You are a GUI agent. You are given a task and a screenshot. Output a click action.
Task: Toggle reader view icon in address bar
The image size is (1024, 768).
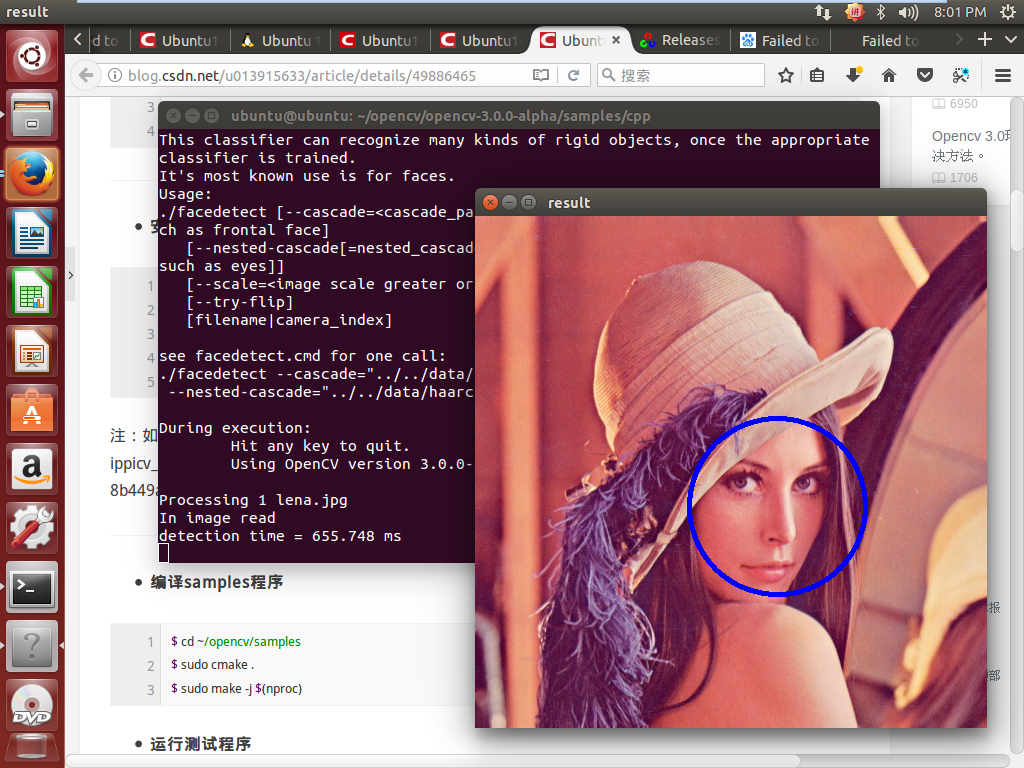pyautogui.click(x=541, y=75)
